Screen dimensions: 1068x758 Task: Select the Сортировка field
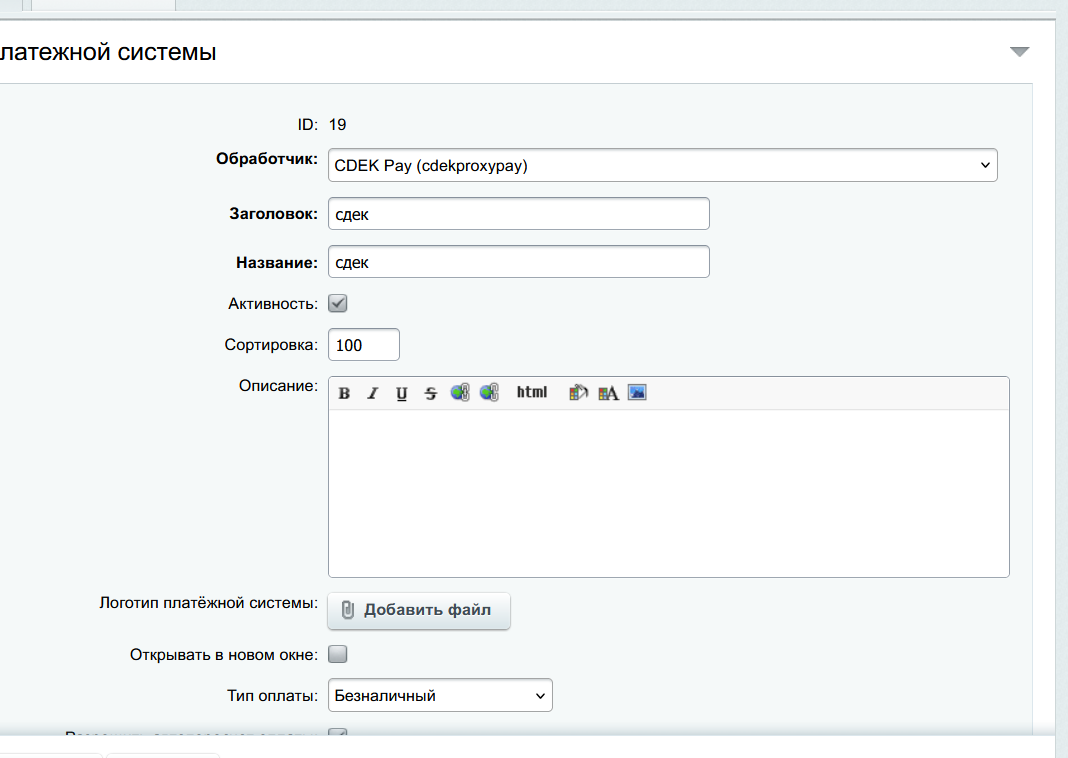click(x=363, y=345)
